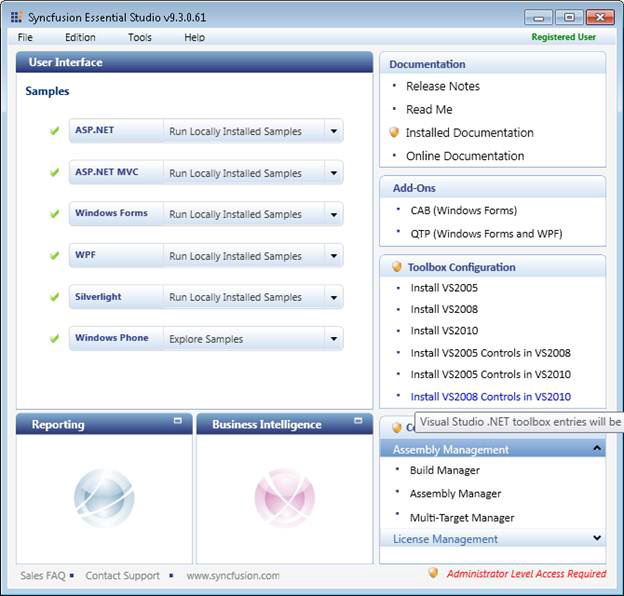Collapse the Assembly Management section
This screenshot has height=596, width=624.
(597, 448)
